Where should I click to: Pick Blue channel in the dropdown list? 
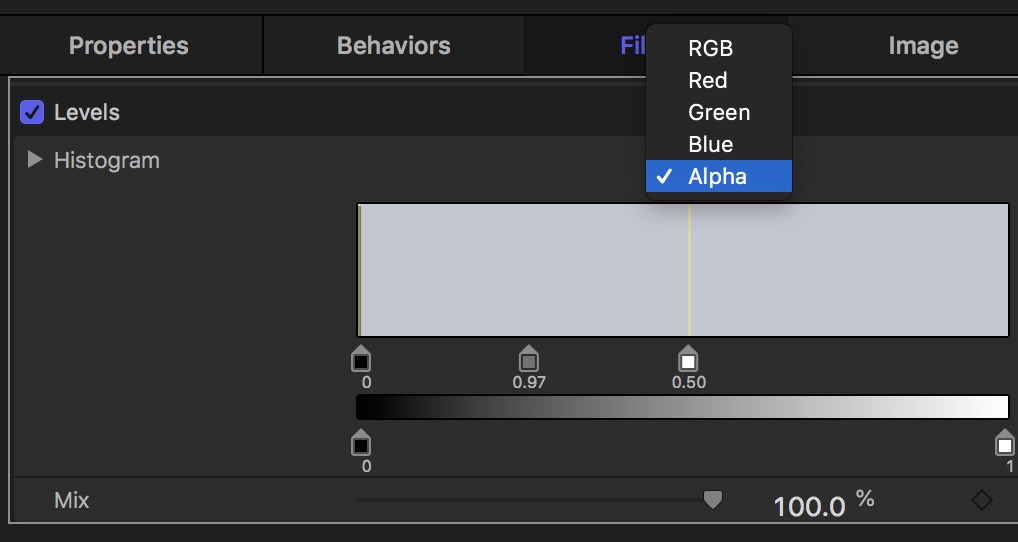point(711,144)
